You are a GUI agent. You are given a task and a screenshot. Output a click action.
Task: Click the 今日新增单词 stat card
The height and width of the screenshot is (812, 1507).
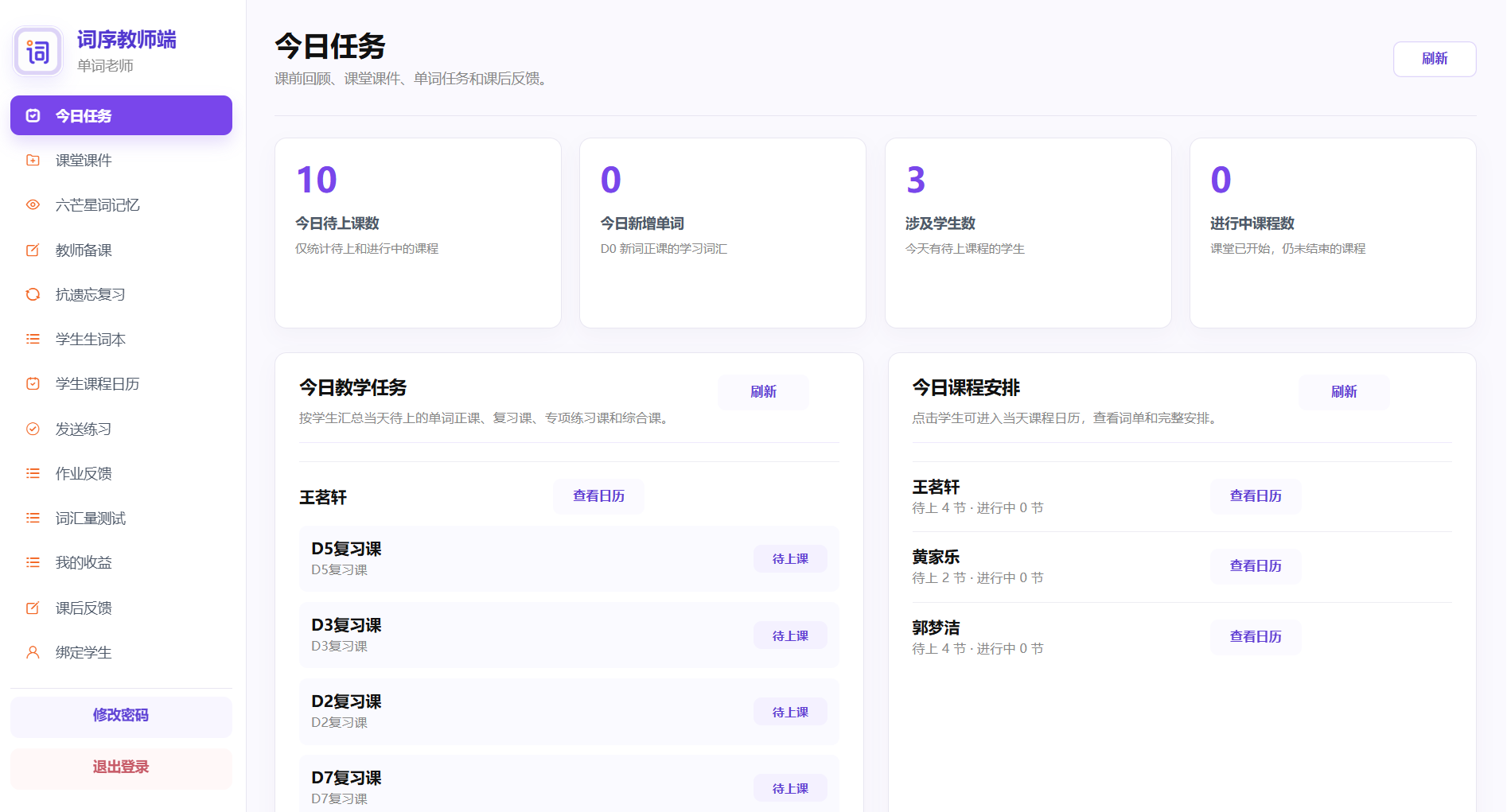pyautogui.click(x=722, y=233)
